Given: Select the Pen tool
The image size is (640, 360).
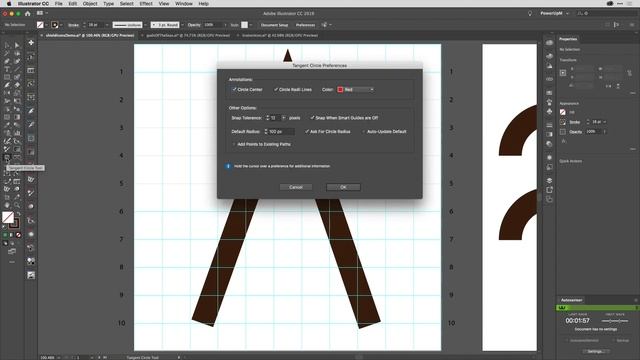Looking at the screenshot, I should (x=7, y=61).
